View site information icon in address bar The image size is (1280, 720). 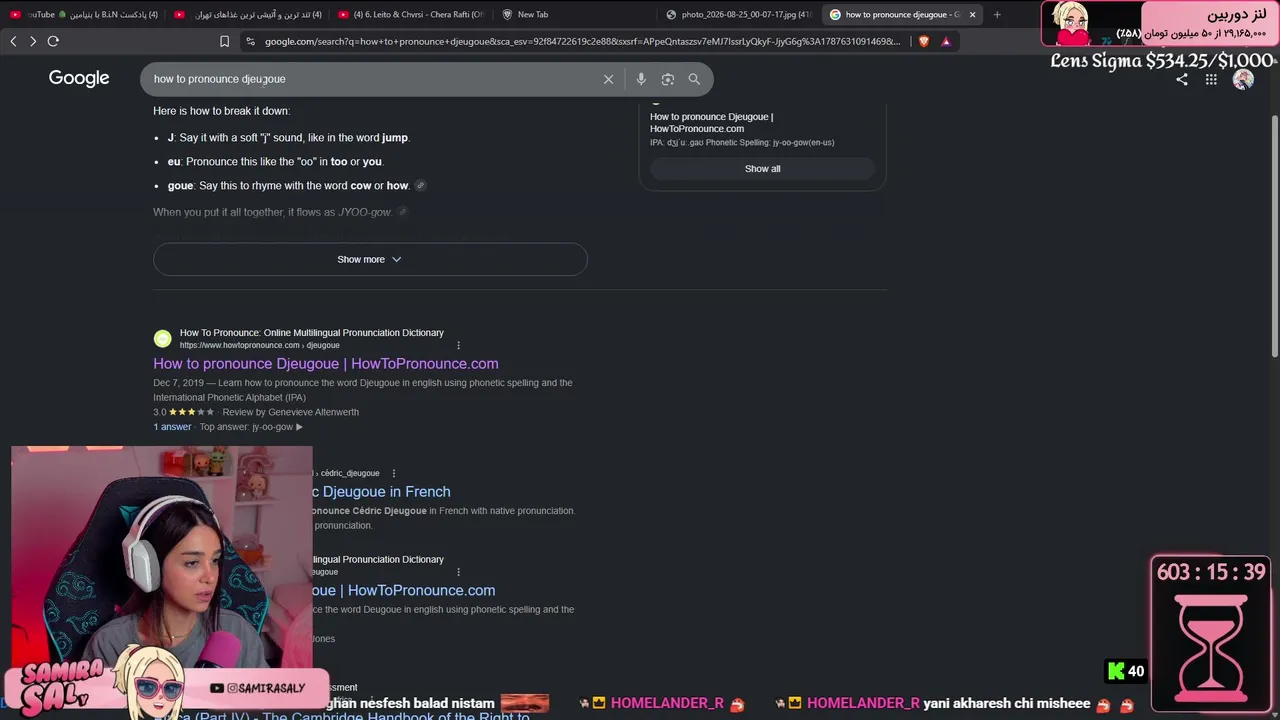(250, 41)
